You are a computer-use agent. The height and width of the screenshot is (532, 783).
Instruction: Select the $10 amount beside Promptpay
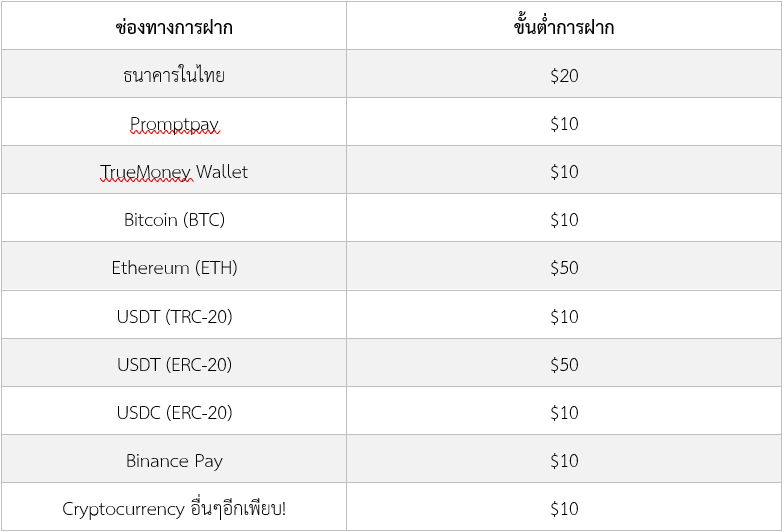click(564, 124)
